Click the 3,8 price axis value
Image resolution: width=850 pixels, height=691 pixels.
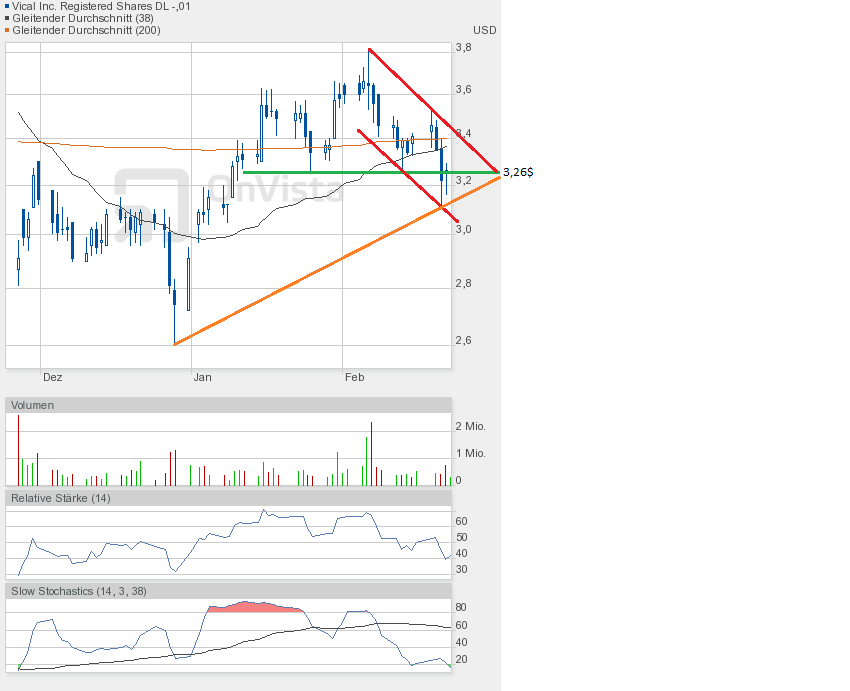coord(463,47)
